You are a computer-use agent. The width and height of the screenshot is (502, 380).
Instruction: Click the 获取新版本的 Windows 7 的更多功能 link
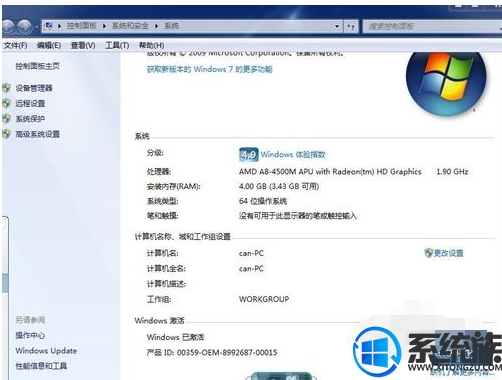209,69
